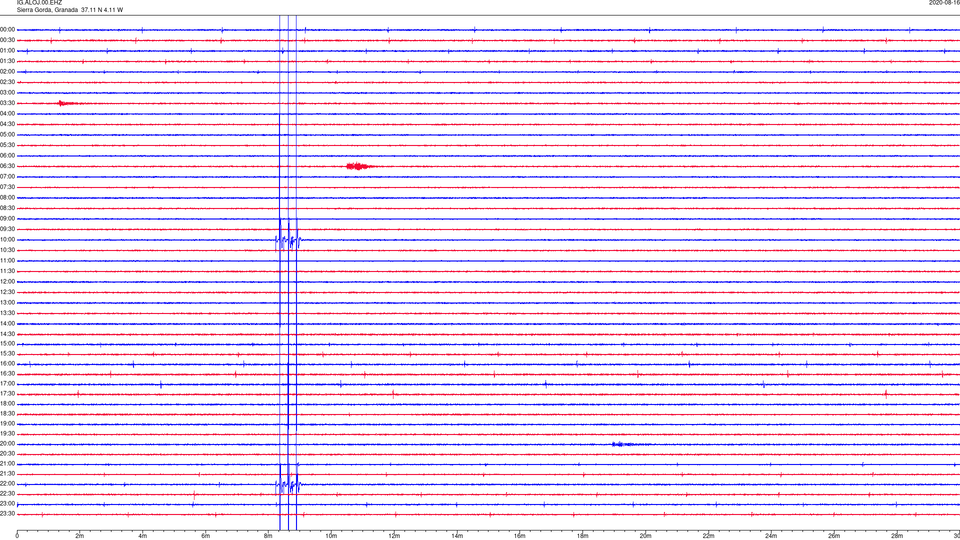
Task: Select the 09:30 time label
Action: pyautogui.click(x=7, y=229)
